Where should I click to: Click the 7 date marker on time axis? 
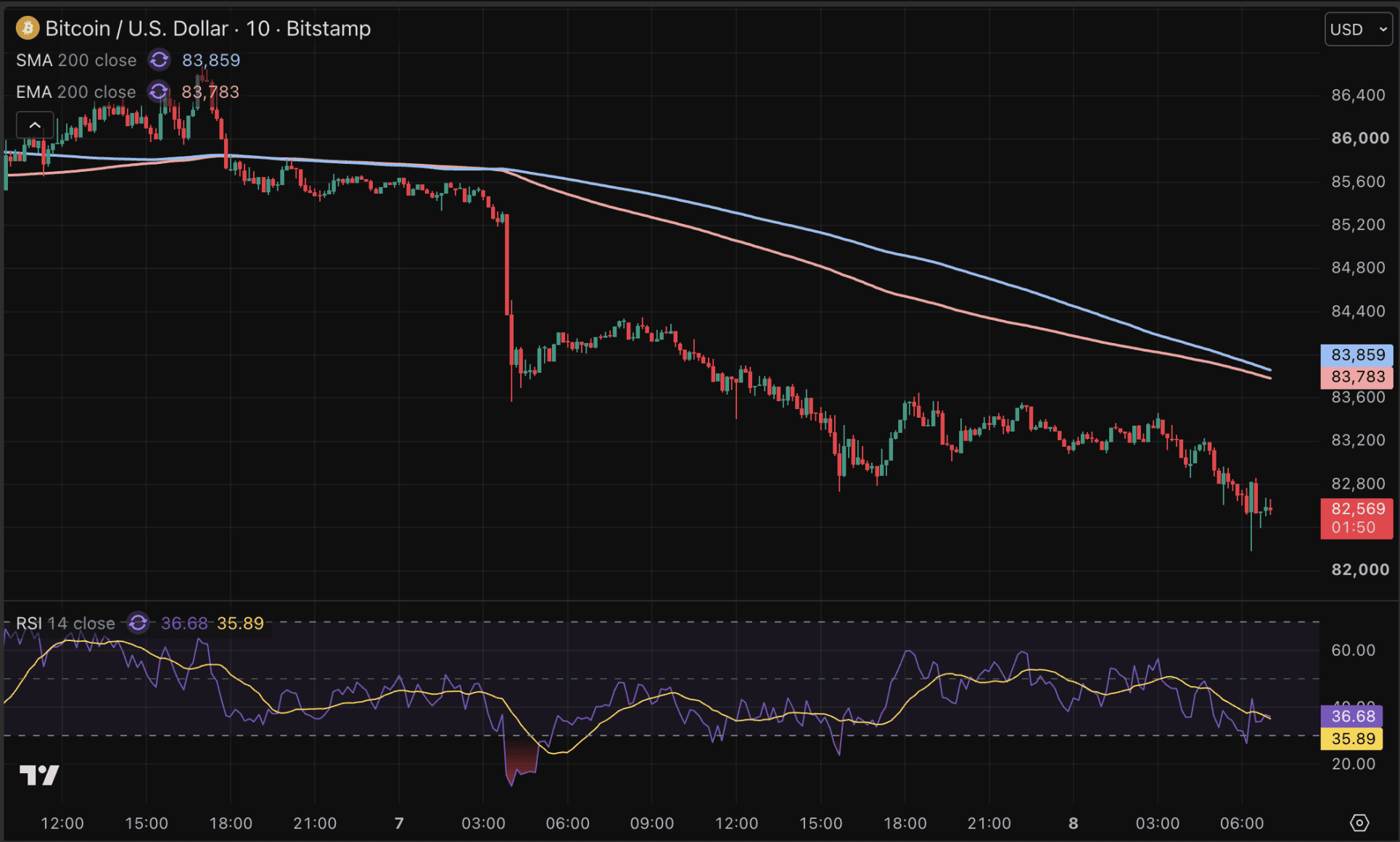coord(399,823)
